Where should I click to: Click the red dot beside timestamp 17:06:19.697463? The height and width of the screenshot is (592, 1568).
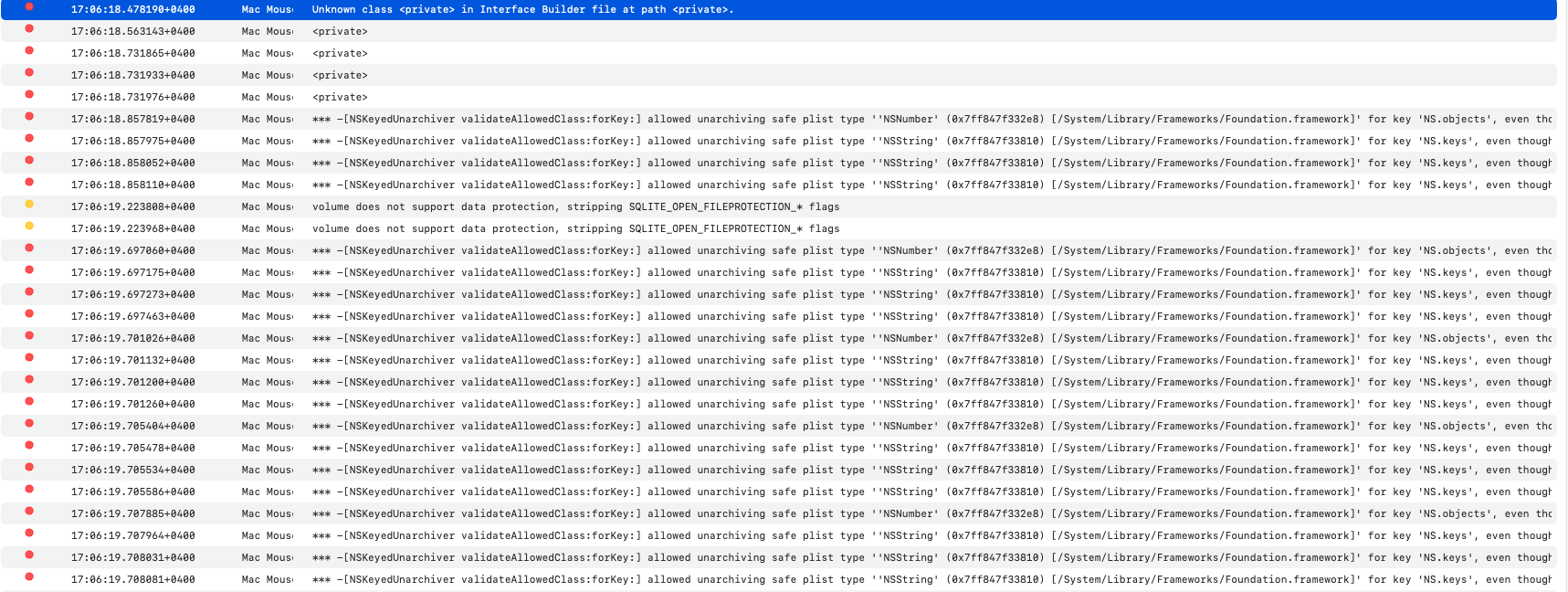(29, 313)
